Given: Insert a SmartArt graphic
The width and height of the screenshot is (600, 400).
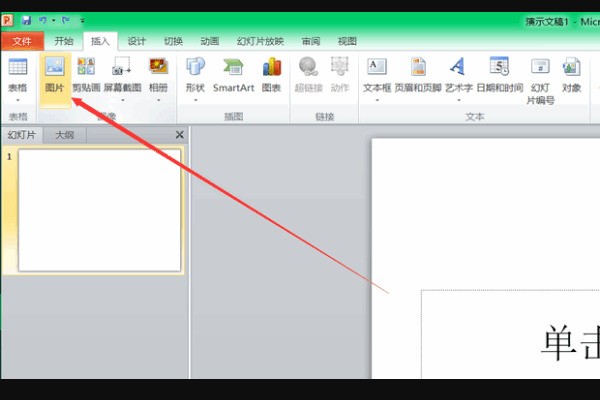Looking at the screenshot, I should (x=233, y=74).
